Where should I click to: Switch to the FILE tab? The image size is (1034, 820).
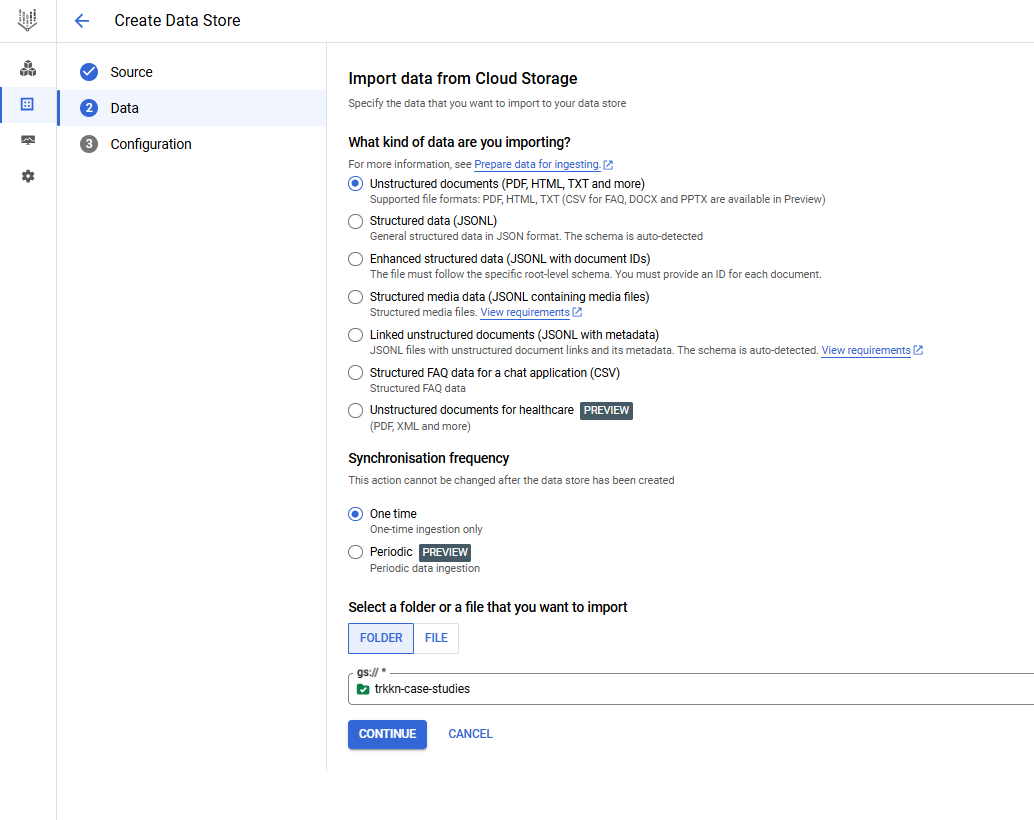(436, 638)
